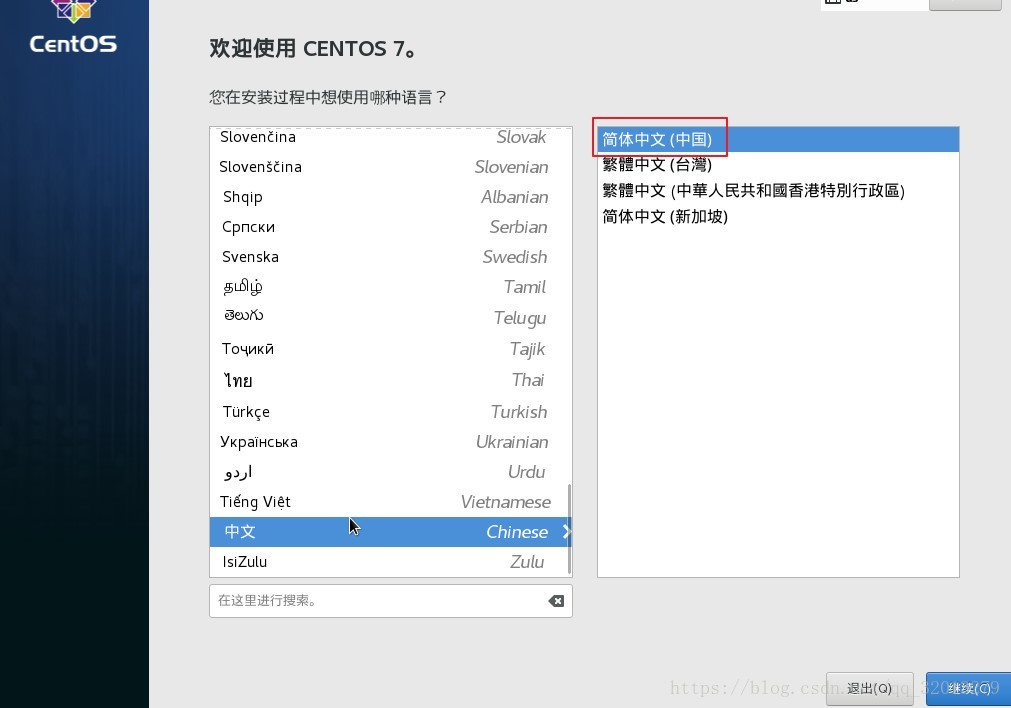Select 繁體中文 Hong Kong locale
Viewport: 1011px width, 708px height.
coord(778,190)
